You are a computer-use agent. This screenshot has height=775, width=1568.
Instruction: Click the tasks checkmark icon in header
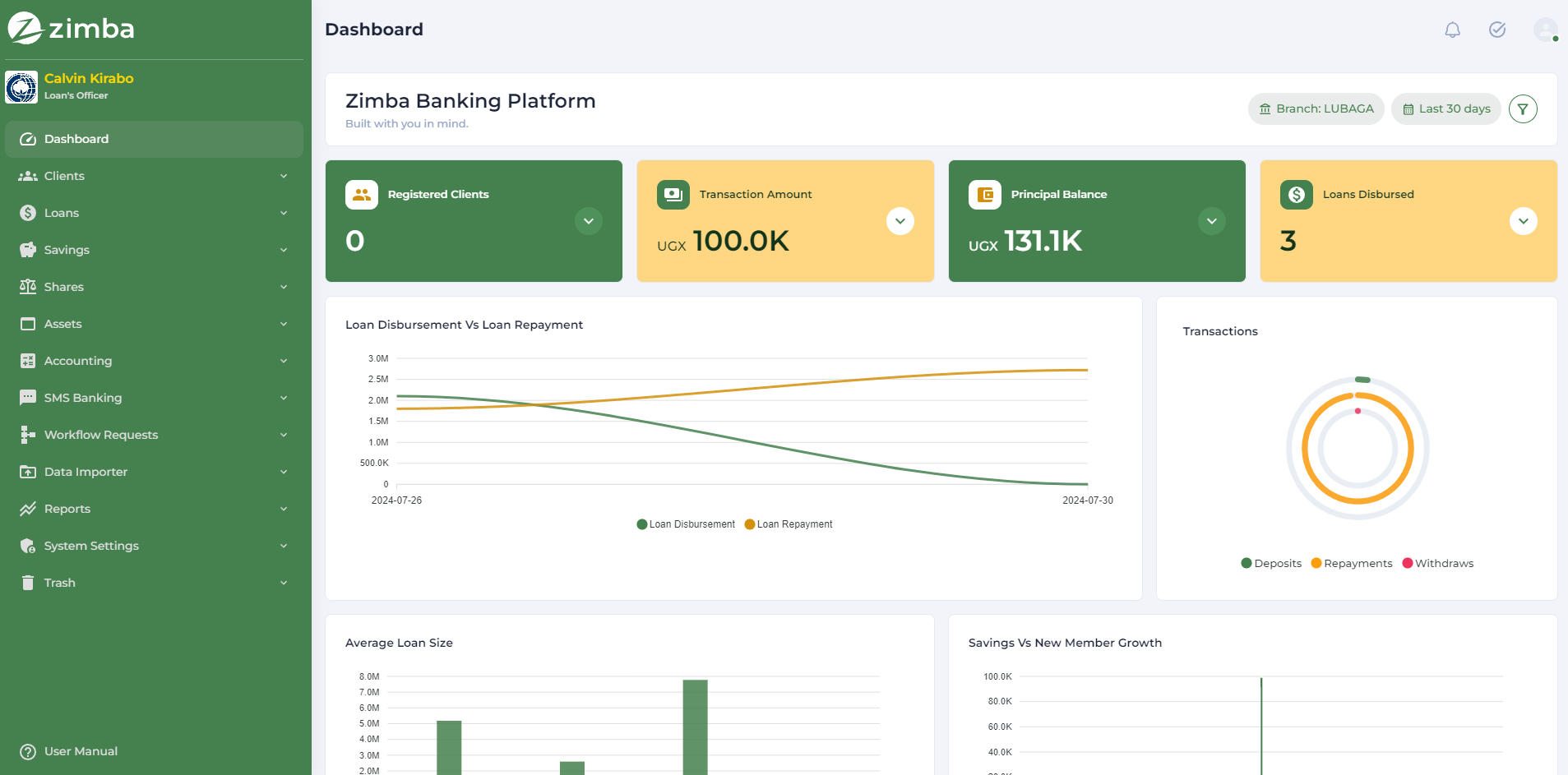(1497, 30)
